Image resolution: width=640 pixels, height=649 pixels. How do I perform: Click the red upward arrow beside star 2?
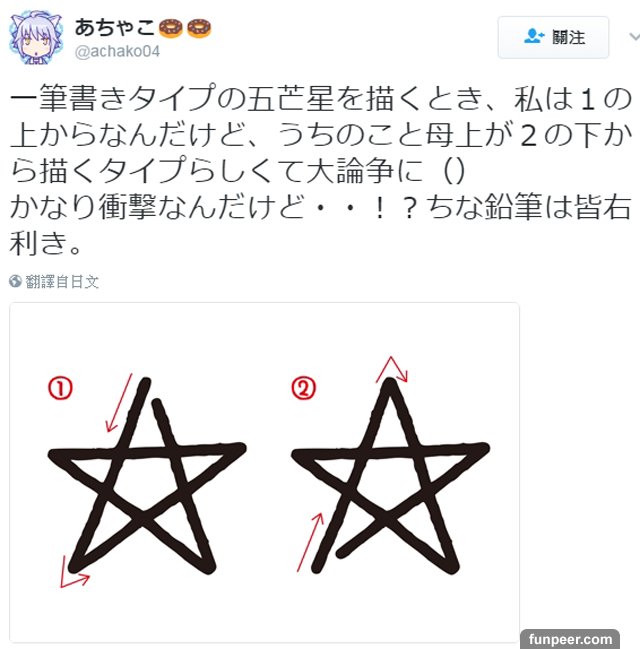click(310, 543)
